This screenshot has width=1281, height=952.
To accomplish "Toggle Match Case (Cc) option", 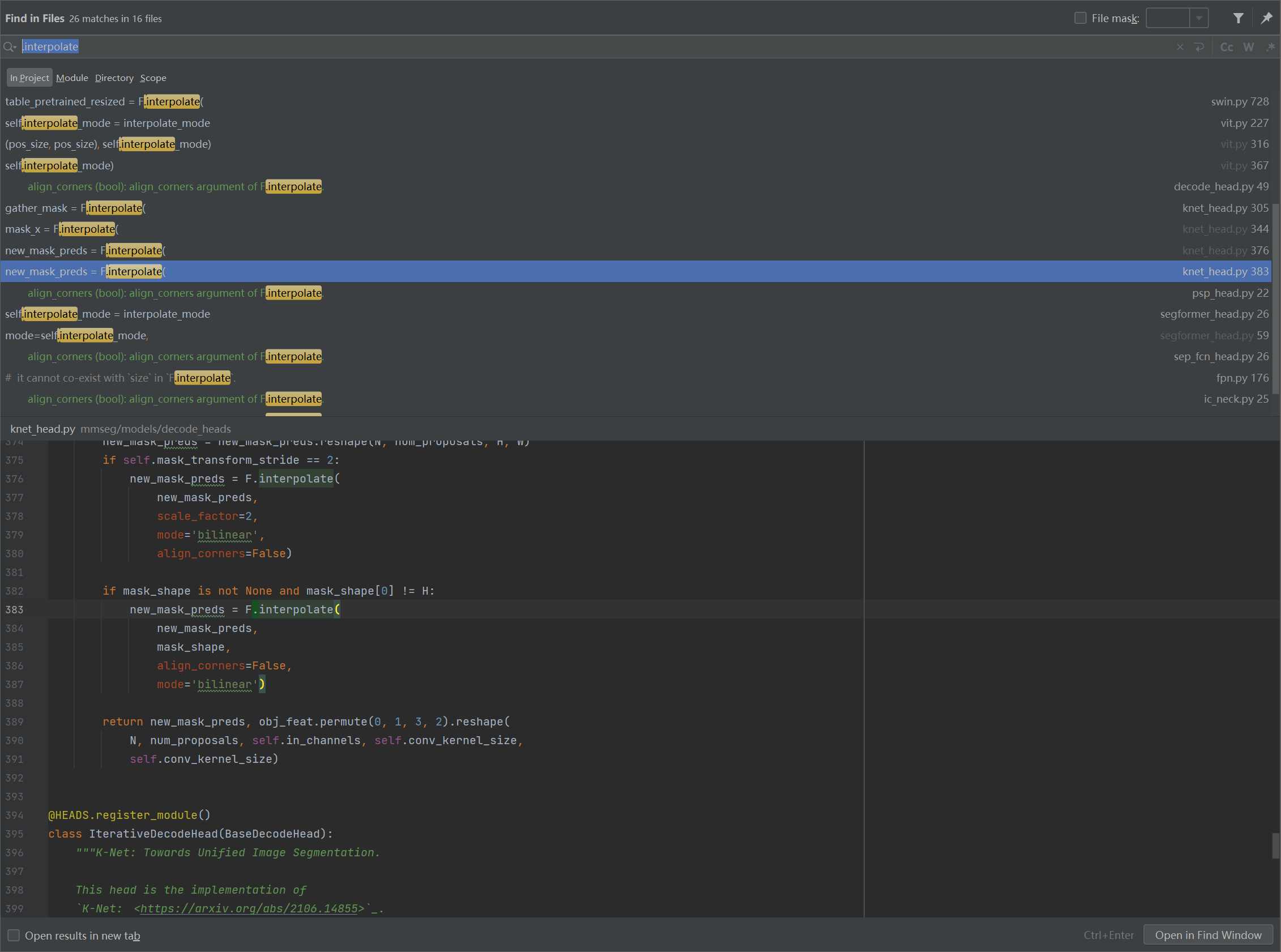I will pyautogui.click(x=1226, y=47).
